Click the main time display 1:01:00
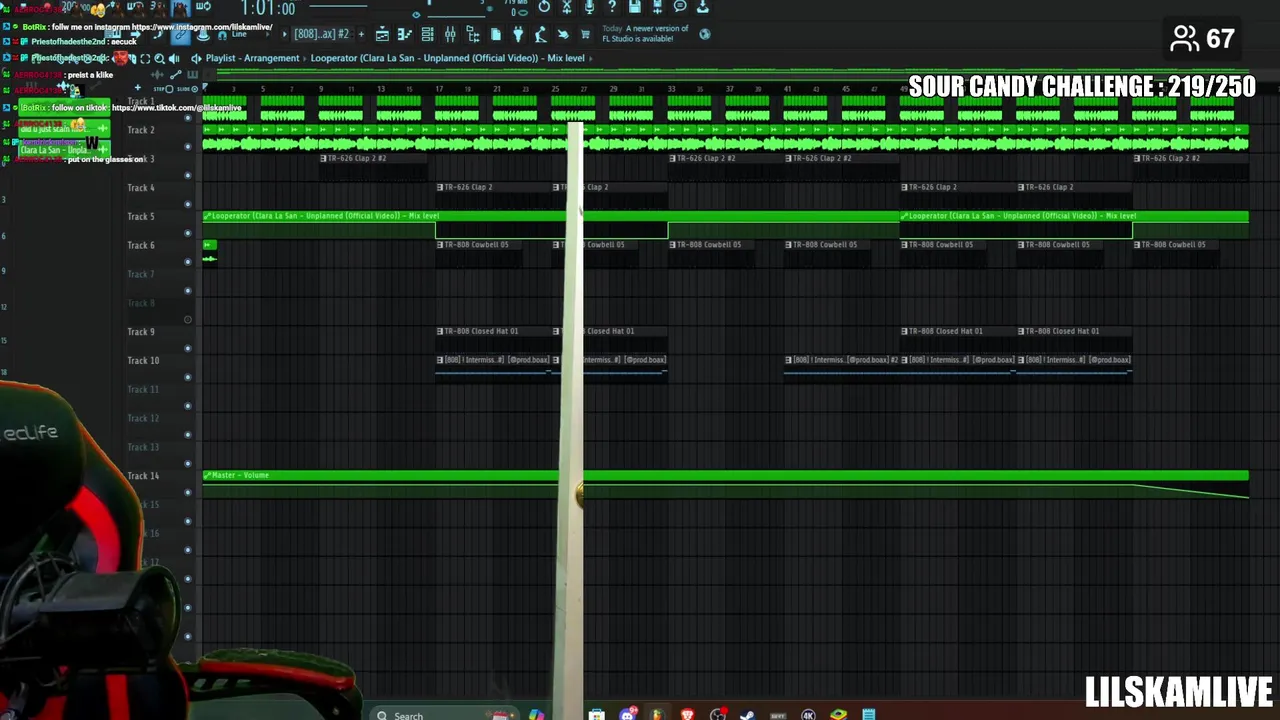Viewport: 1280px width, 720px height. tap(268, 9)
